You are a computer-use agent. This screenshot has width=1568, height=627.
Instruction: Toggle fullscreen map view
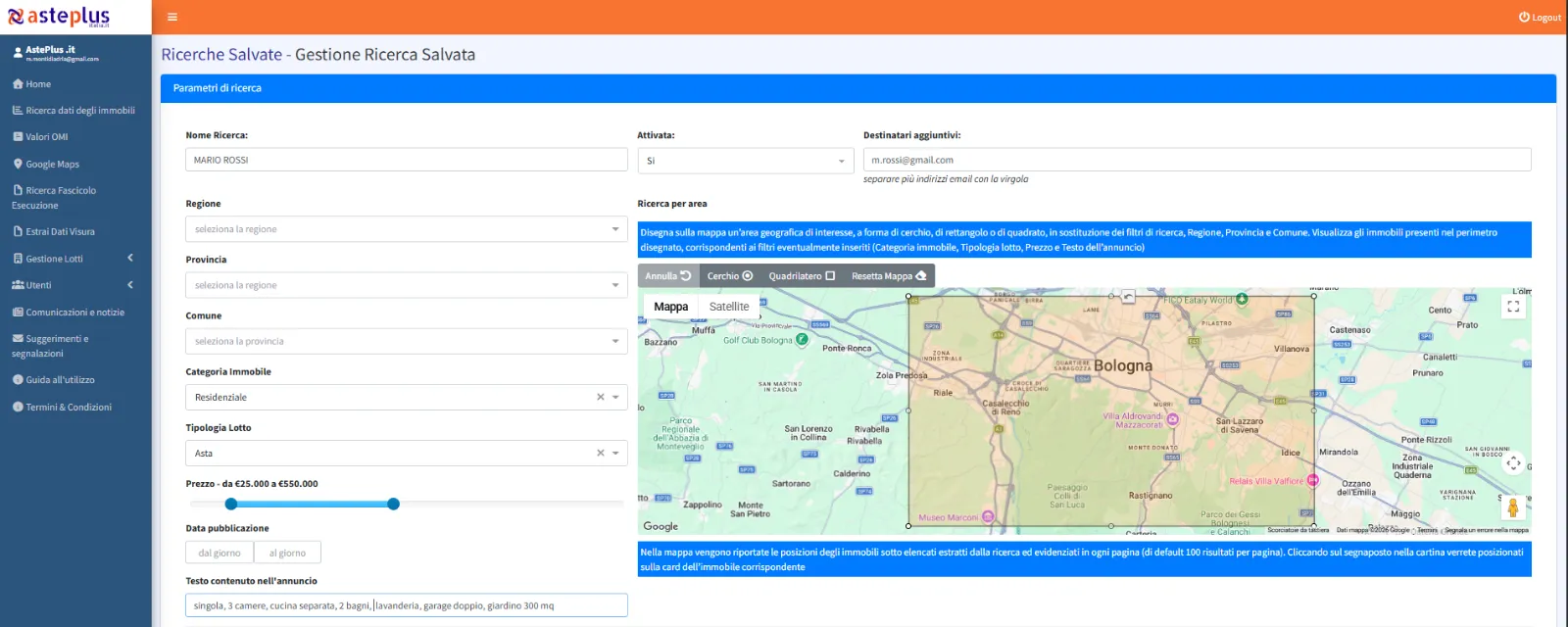tap(1513, 307)
